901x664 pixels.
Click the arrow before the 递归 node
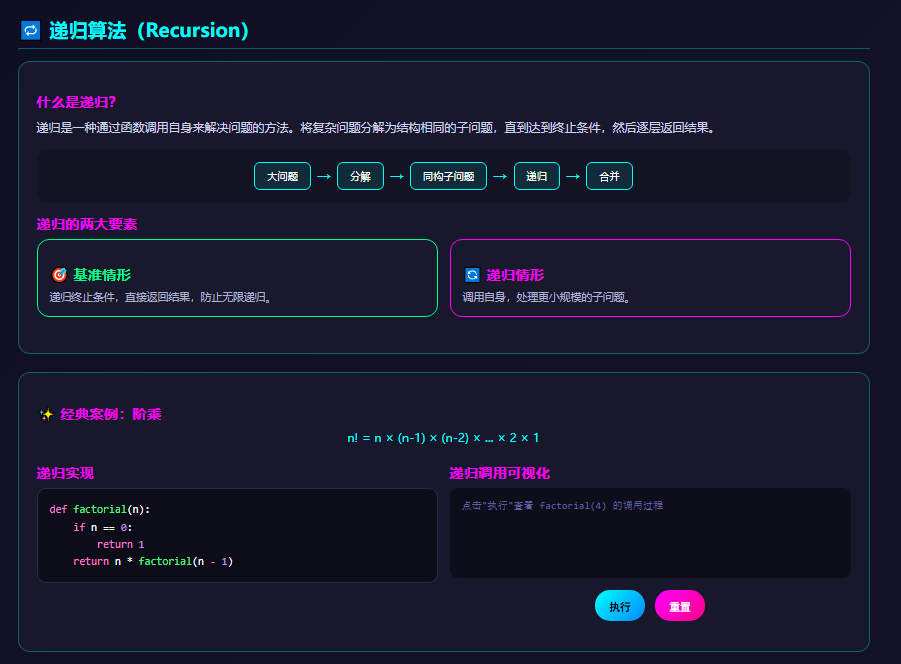(x=502, y=175)
